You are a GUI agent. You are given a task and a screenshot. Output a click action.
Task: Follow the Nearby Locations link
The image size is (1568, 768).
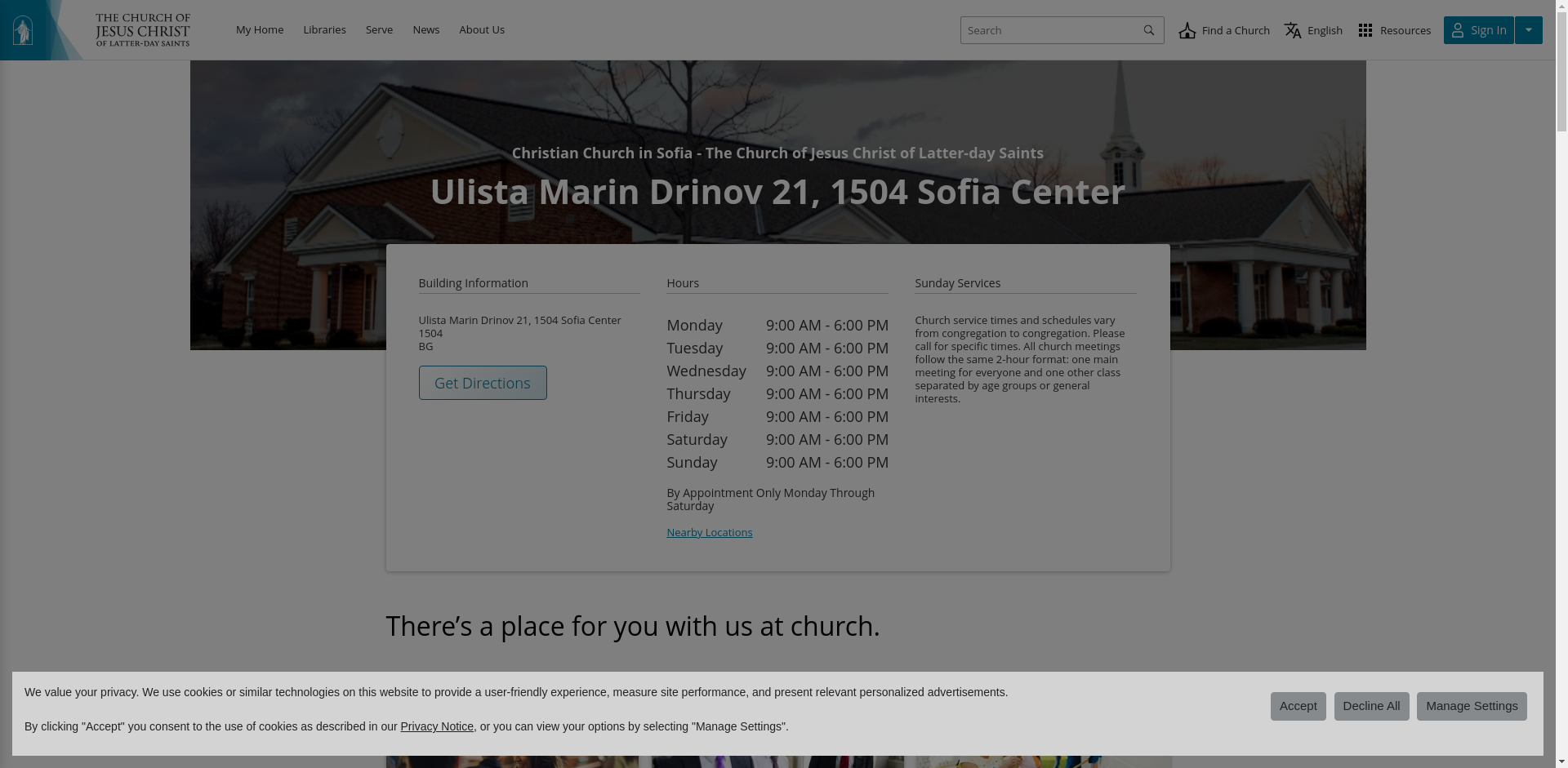pos(709,533)
